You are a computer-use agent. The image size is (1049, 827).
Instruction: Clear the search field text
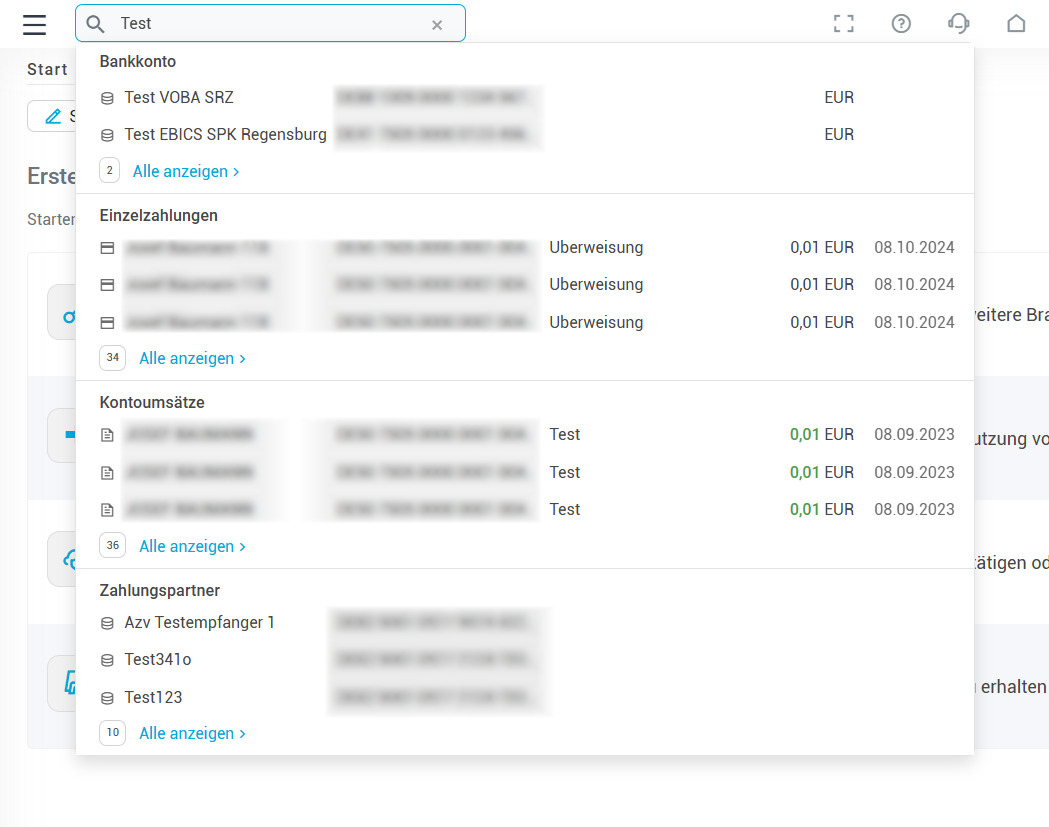click(437, 25)
